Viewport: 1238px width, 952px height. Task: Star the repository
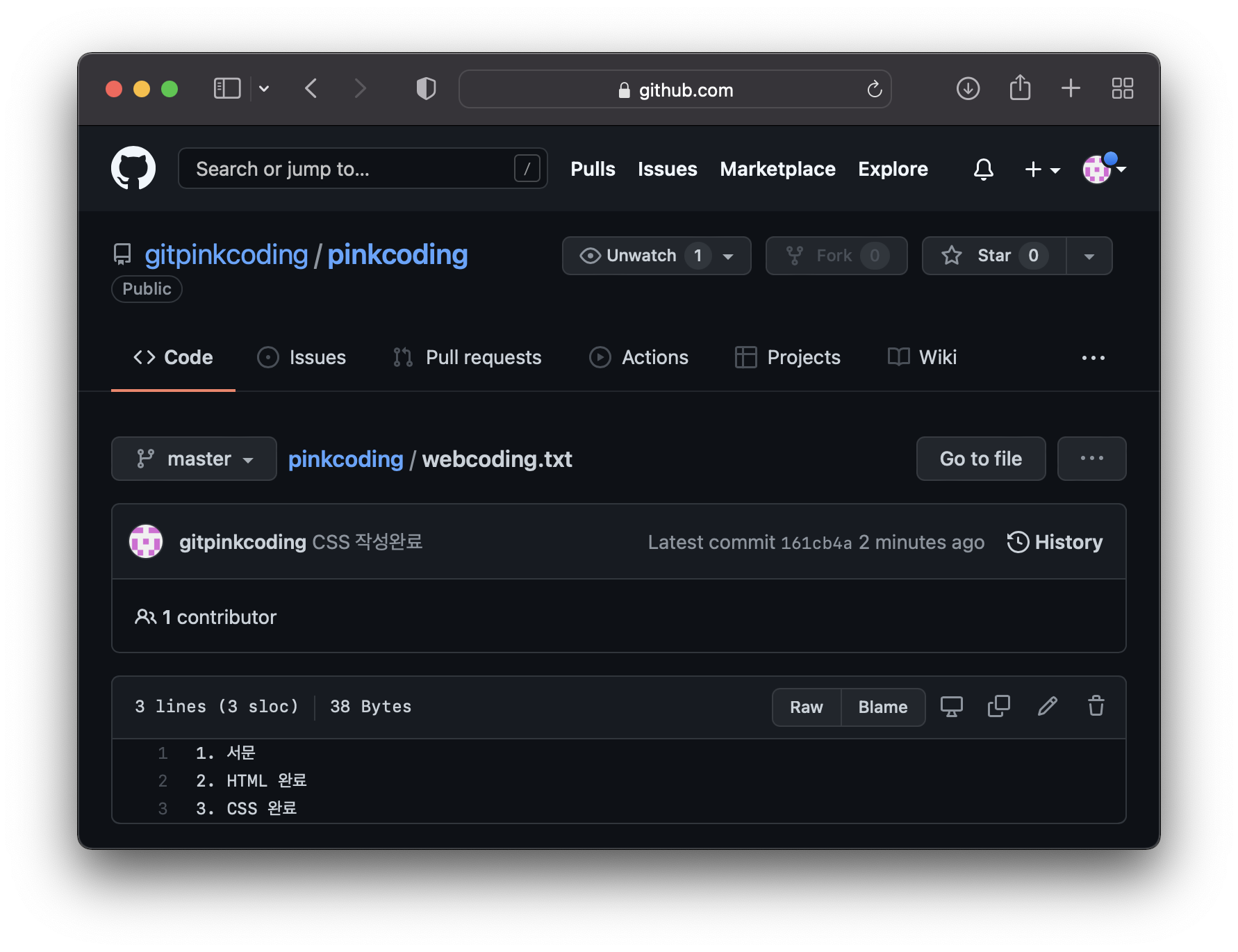tap(994, 256)
